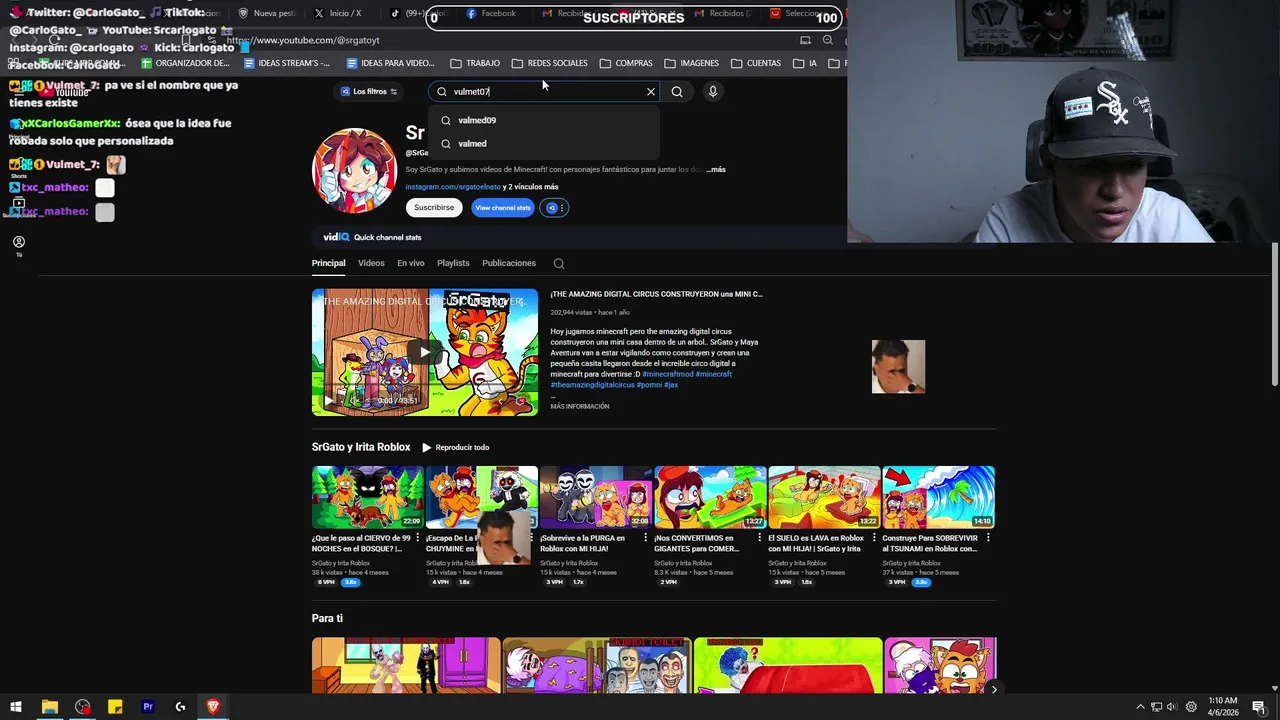This screenshot has width=1280, height=720.
Task: Switch to the Publicaciones tab
Action: (509, 263)
